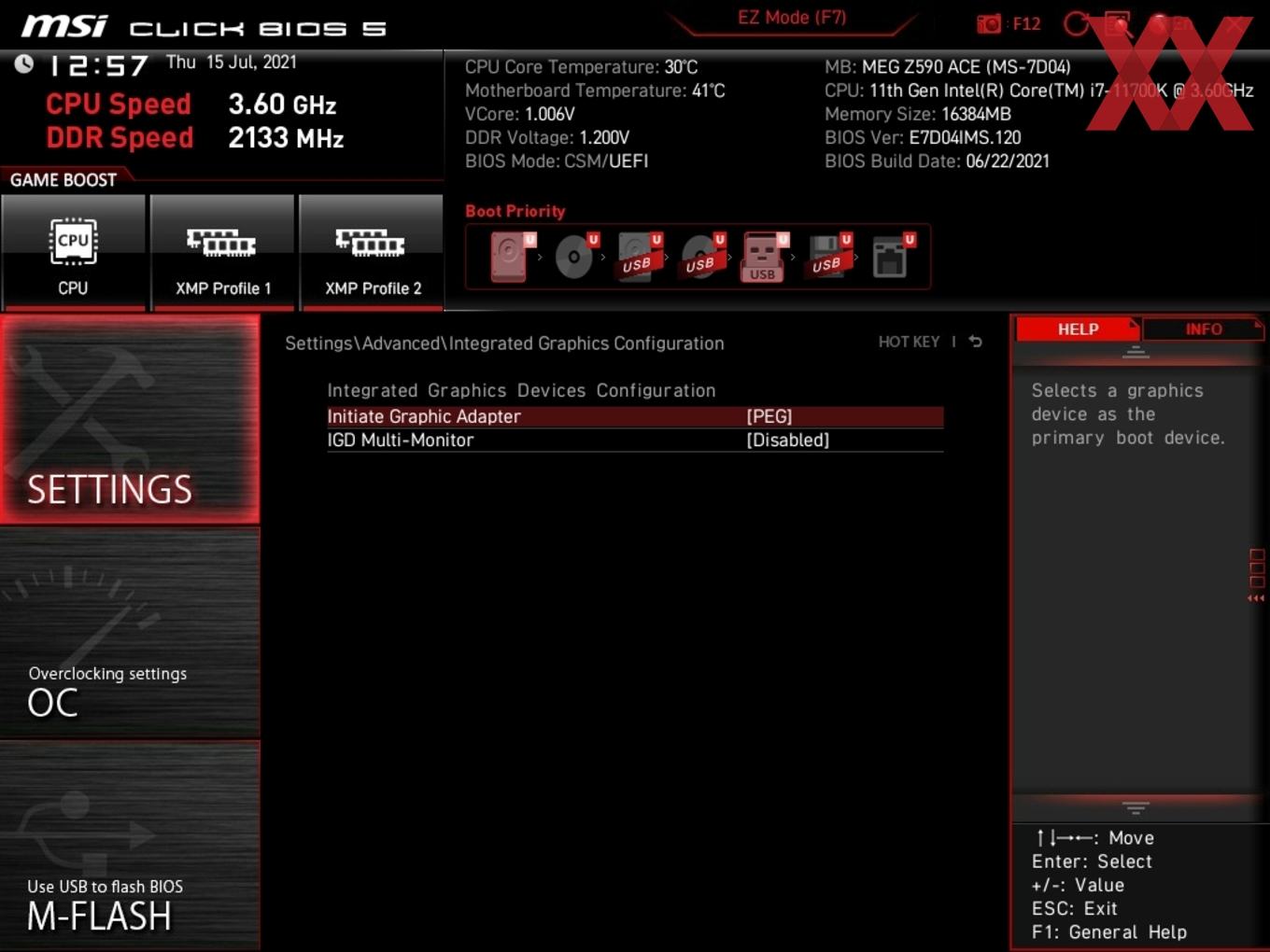Click the Integrated Graphics Devices Configuration heading

(x=521, y=390)
